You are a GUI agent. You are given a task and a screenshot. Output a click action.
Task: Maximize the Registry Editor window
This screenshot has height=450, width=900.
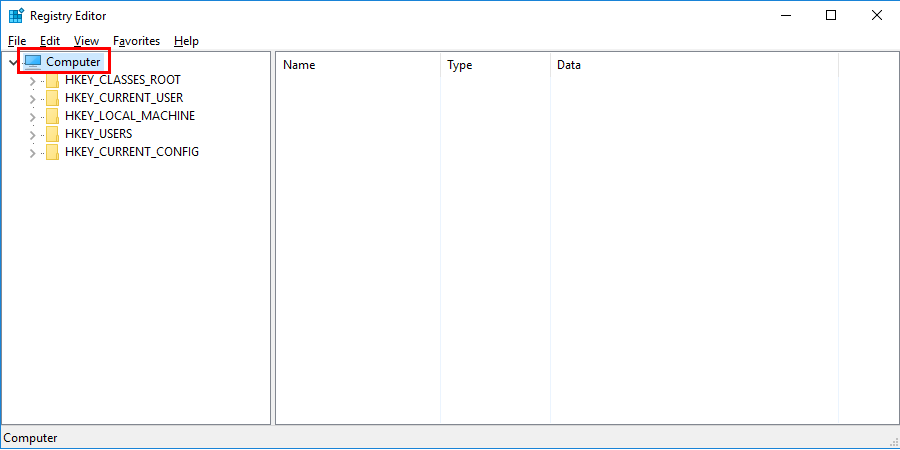(x=831, y=15)
